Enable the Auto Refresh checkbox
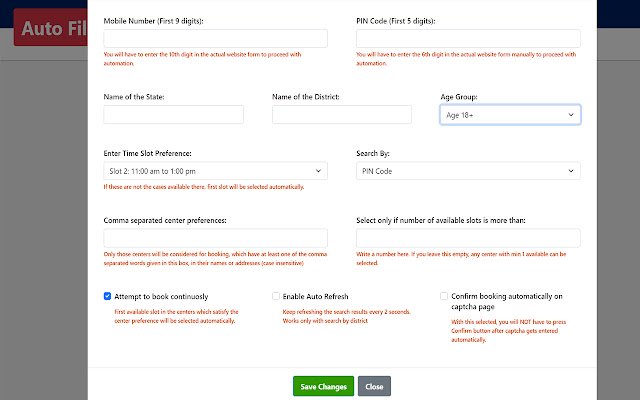This screenshot has width=640, height=400. click(x=276, y=296)
